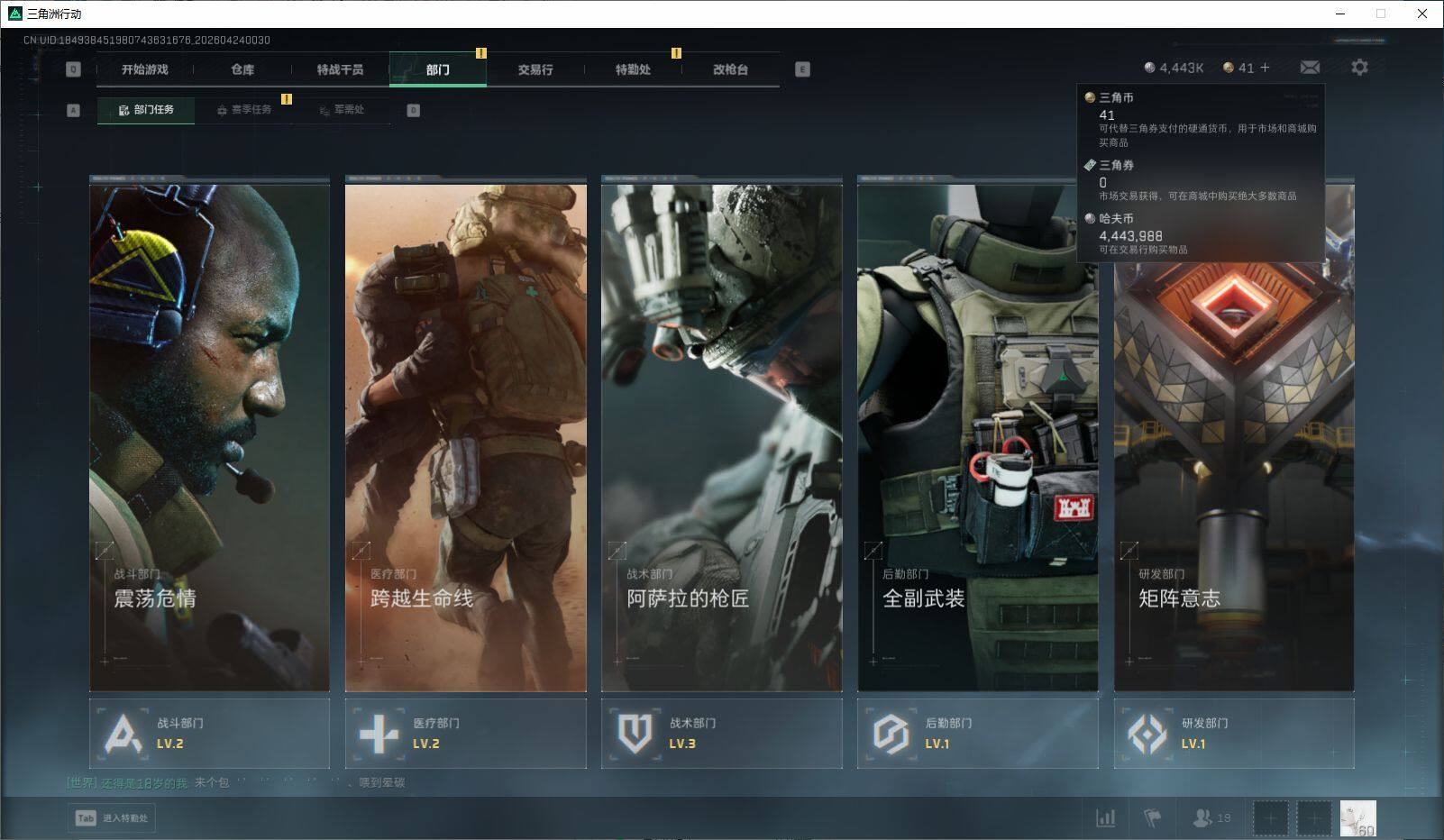Open the 仓库 tab

242,69
